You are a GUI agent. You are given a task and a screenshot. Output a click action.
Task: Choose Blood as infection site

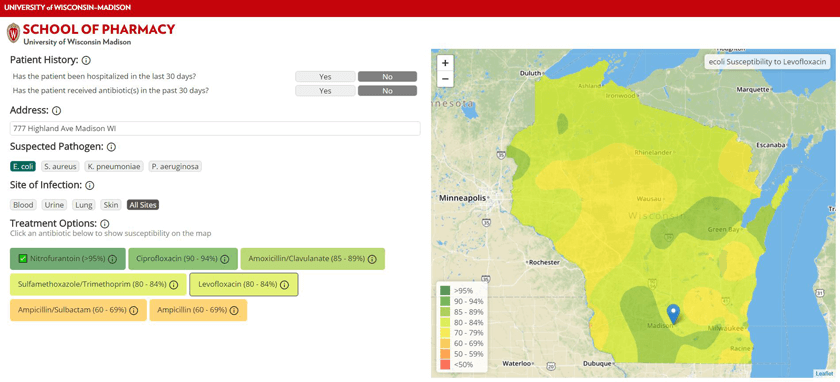click(24, 205)
